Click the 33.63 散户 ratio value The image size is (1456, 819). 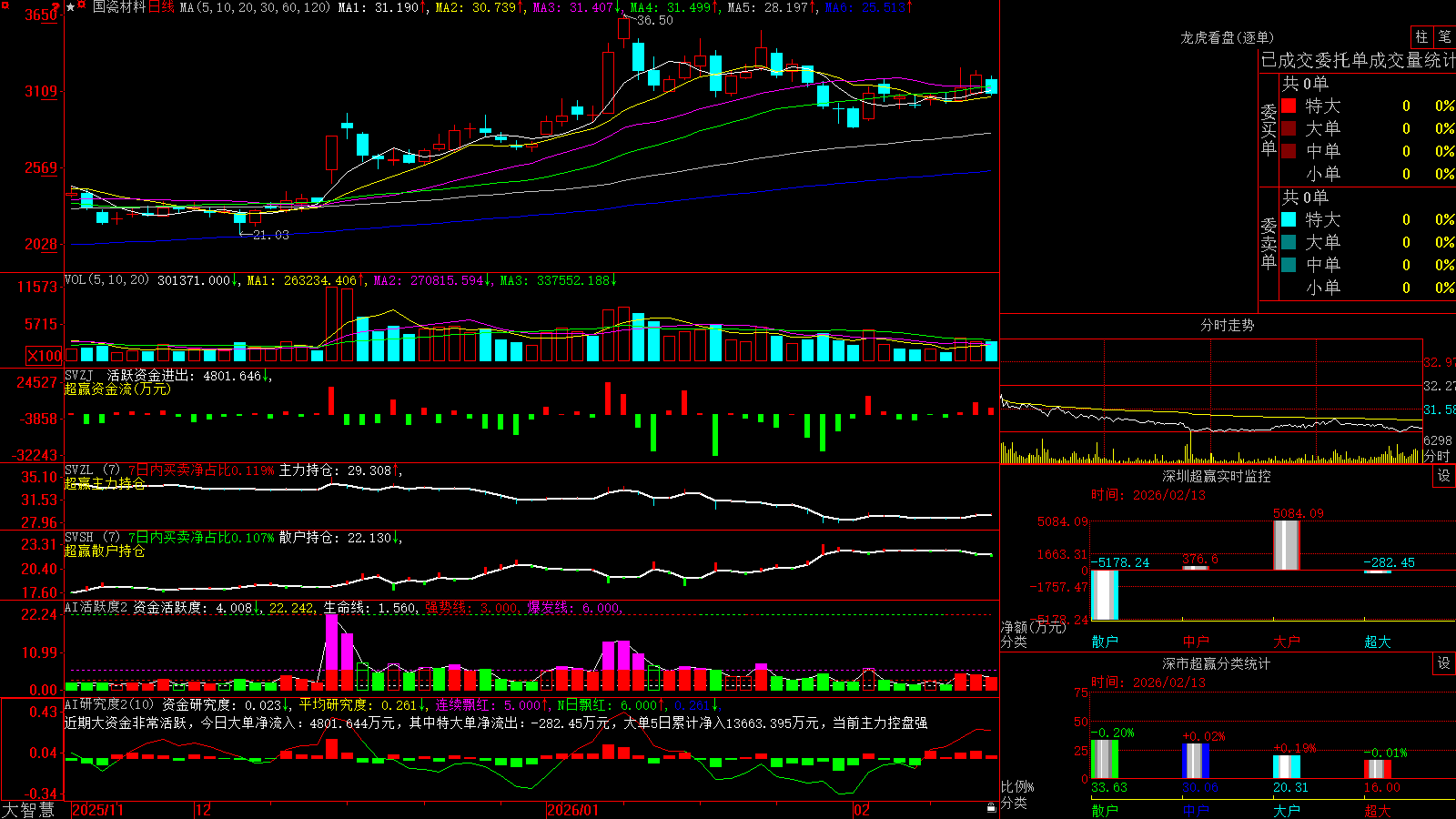[x=1108, y=787]
